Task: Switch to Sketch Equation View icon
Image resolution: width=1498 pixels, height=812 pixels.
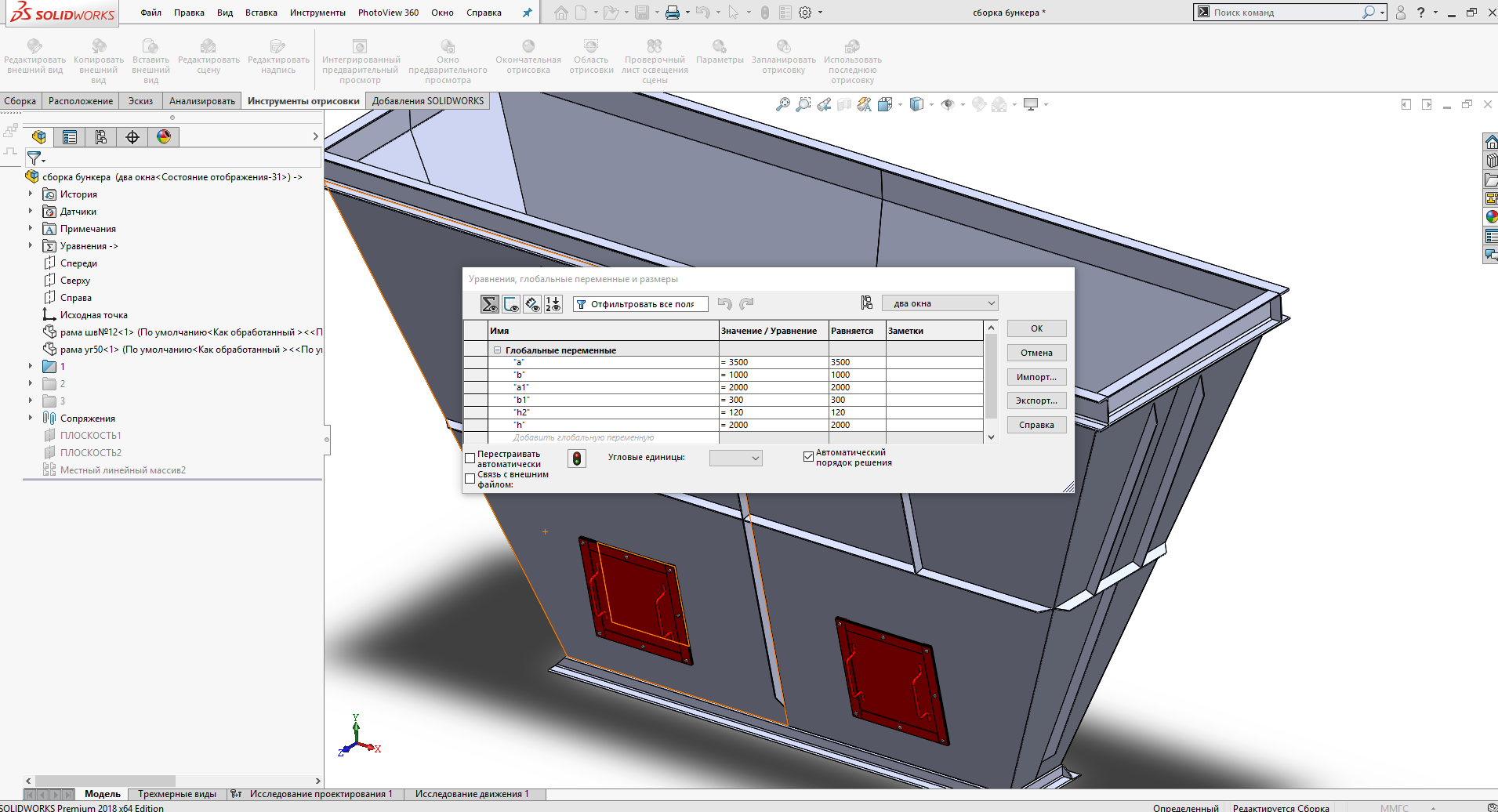Action: click(x=511, y=304)
